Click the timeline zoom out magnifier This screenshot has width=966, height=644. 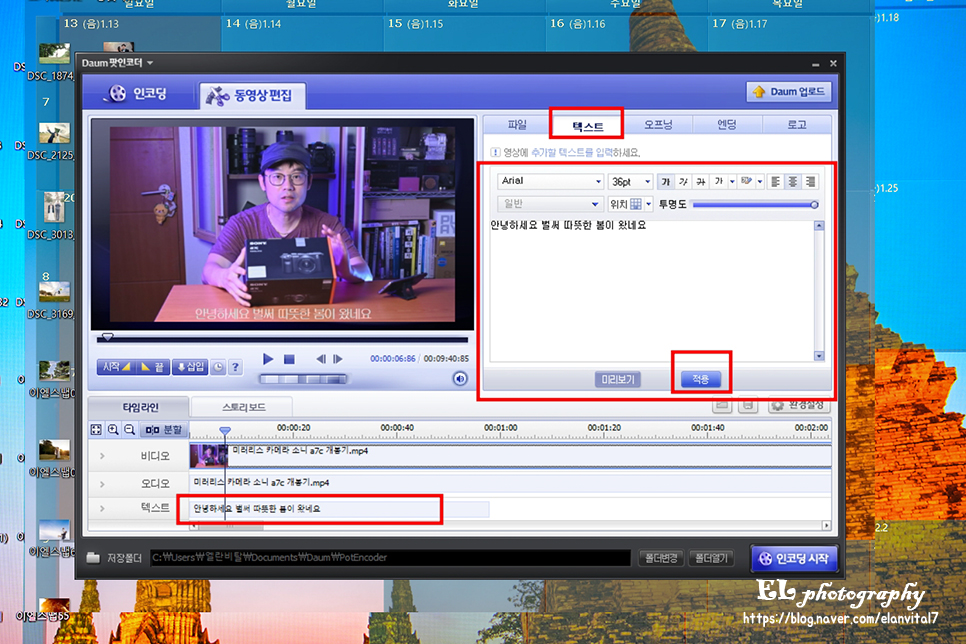(130, 430)
